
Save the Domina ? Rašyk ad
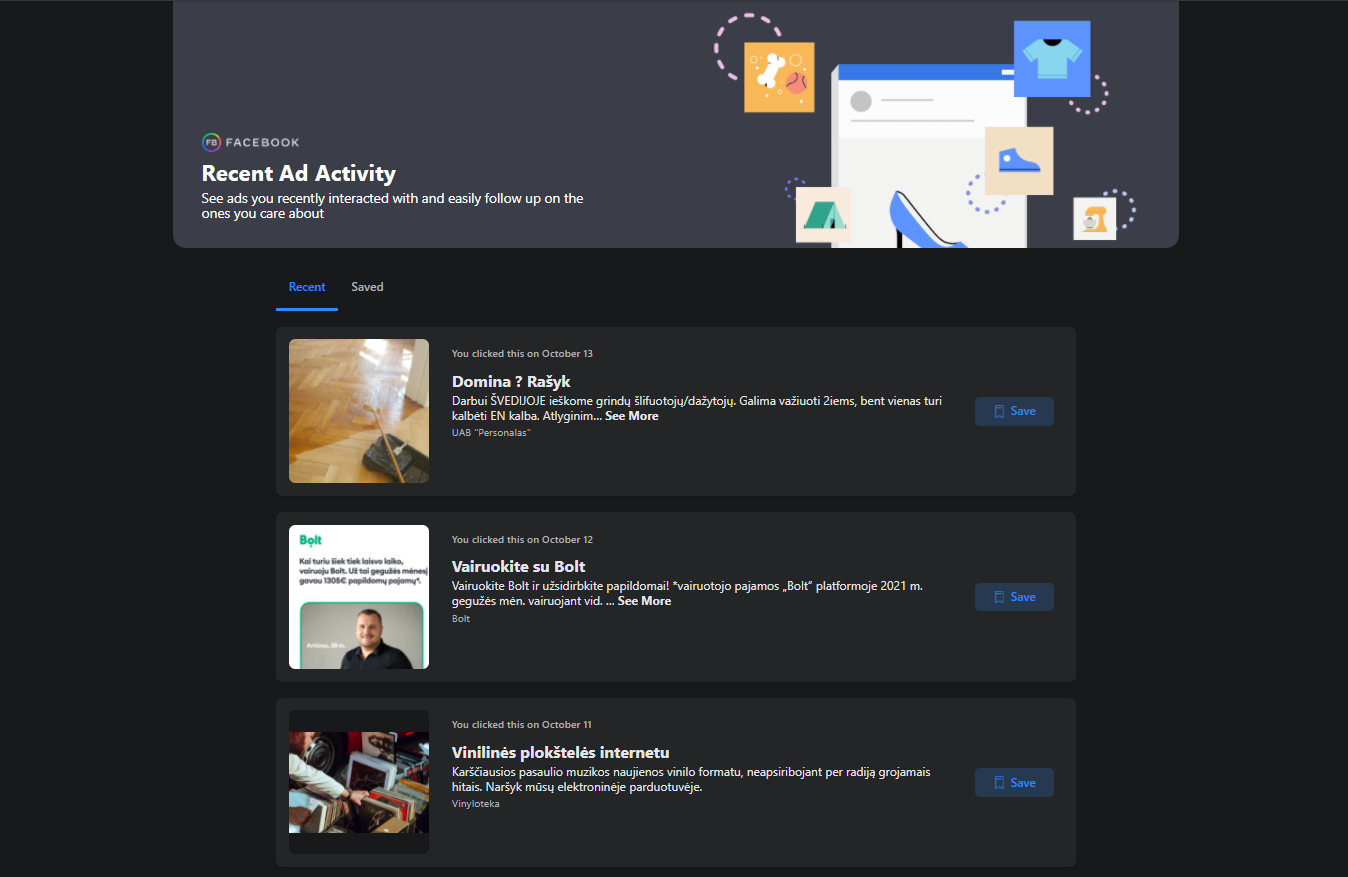tap(1014, 411)
